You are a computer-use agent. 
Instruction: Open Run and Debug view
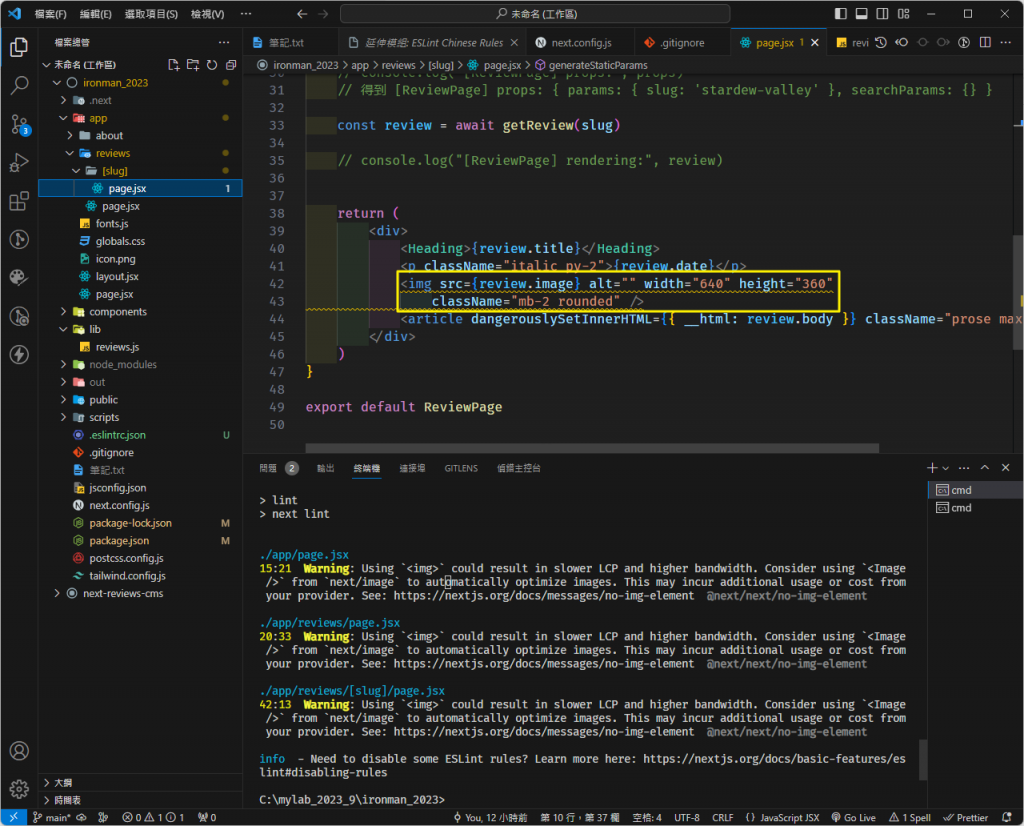[19, 162]
